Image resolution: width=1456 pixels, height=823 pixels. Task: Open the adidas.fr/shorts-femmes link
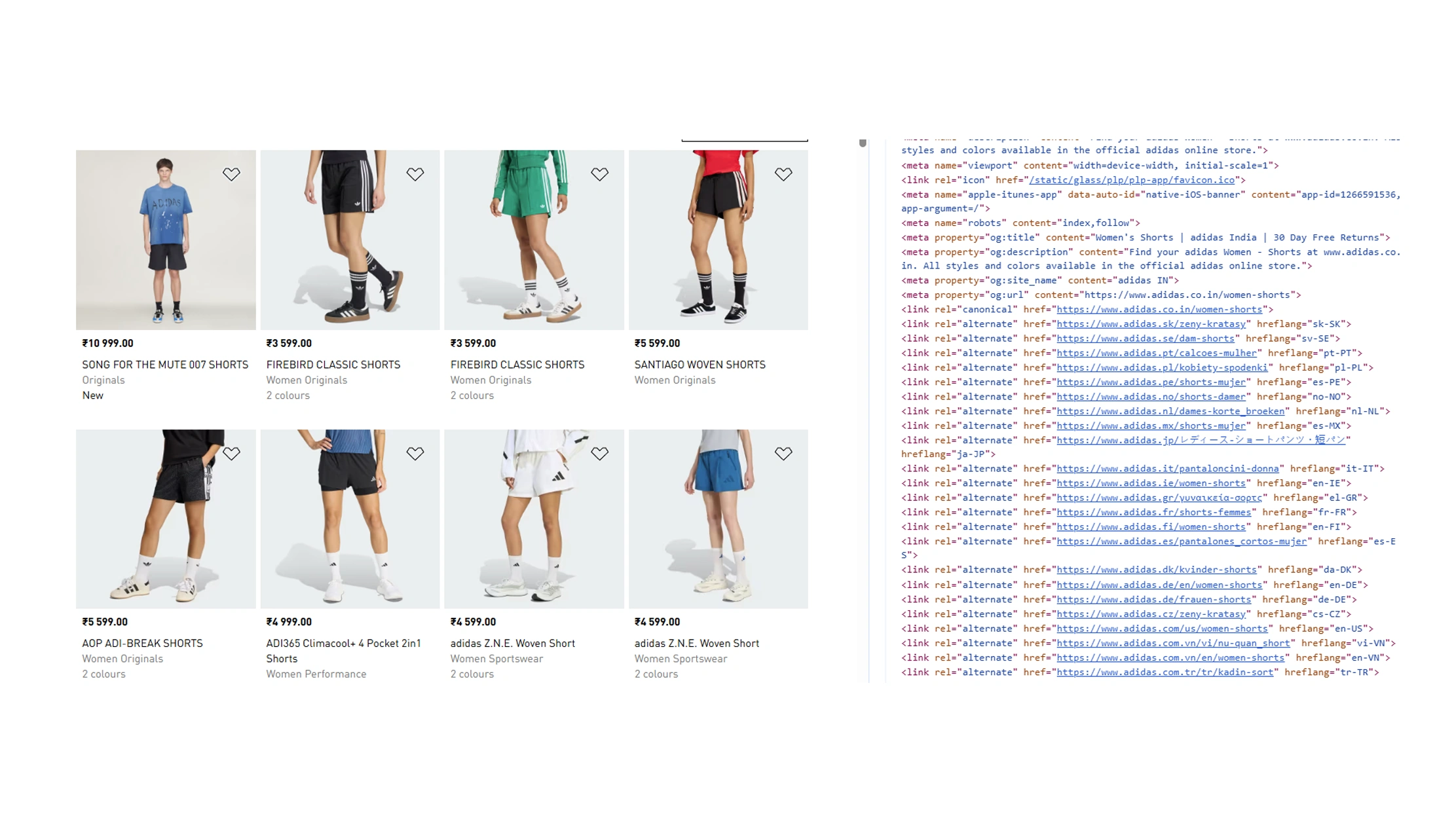1153,513
